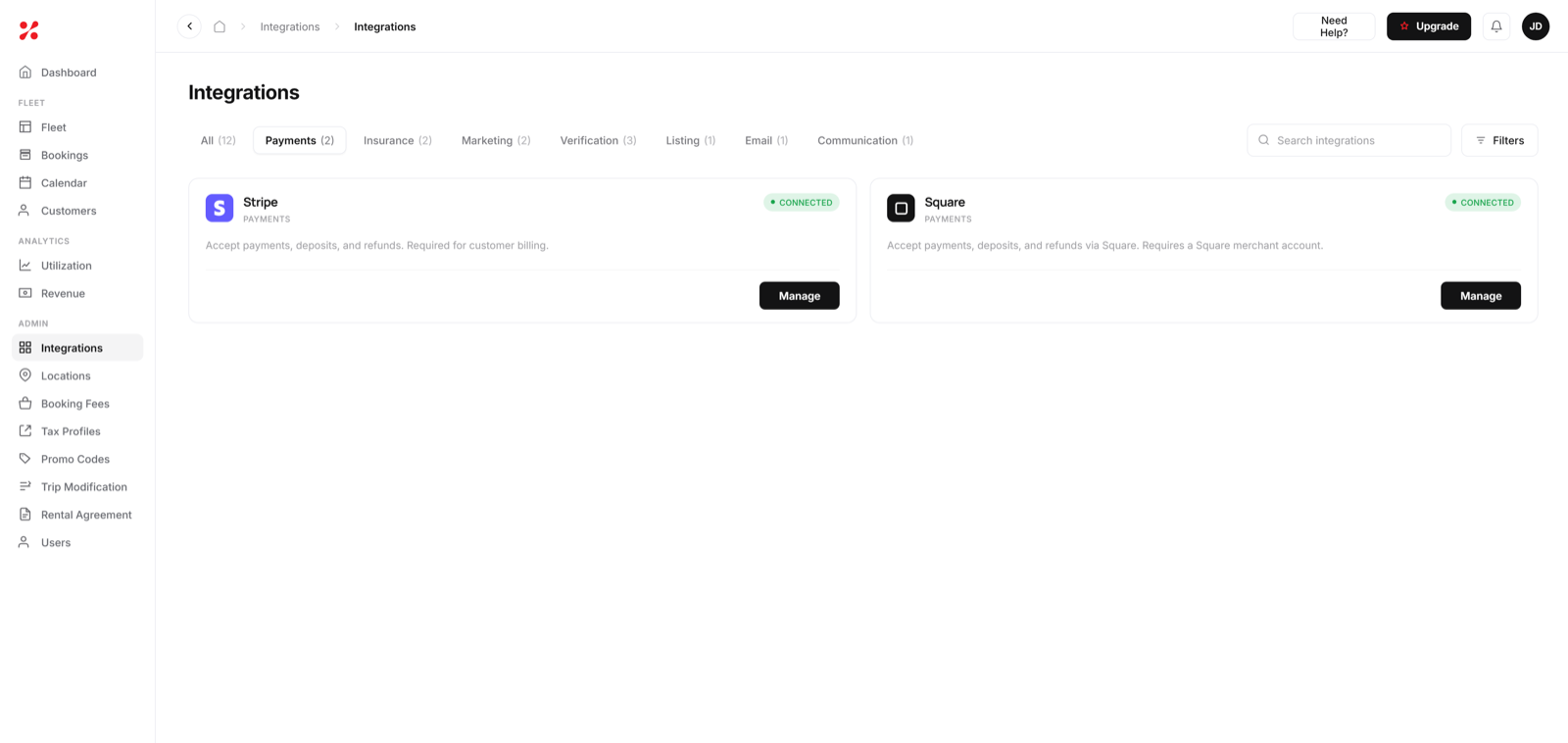Click the Need Help? button
The image size is (1568, 743).
pyautogui.click(x=1334, y=26)
